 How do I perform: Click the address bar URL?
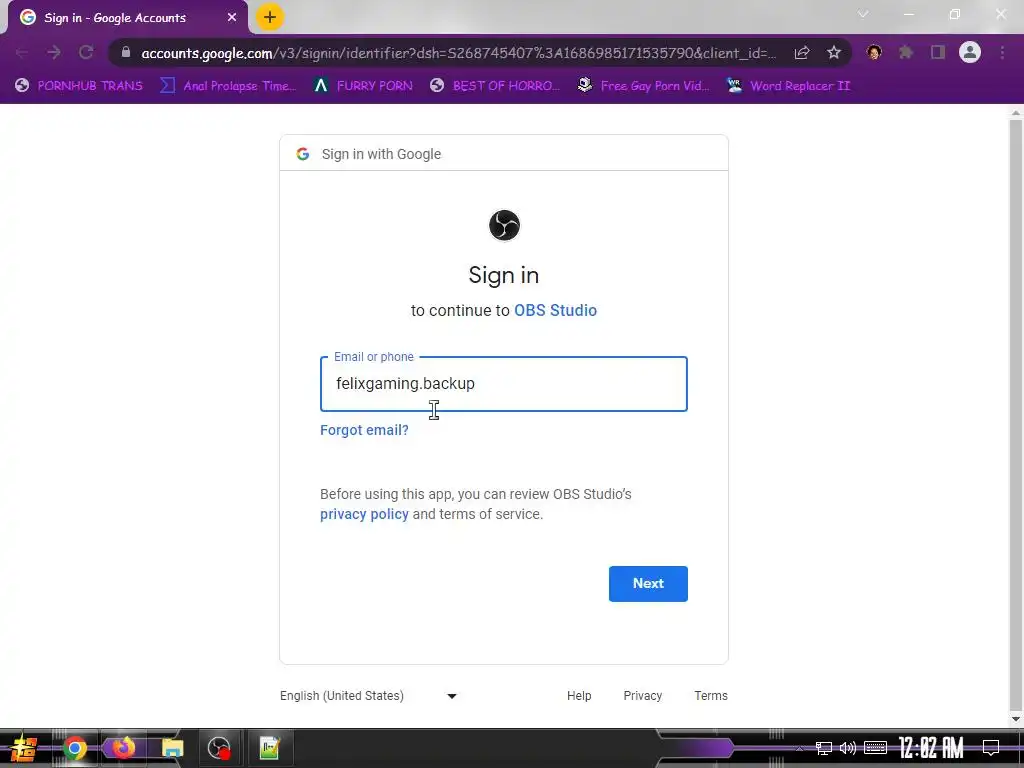pos(458,53)
